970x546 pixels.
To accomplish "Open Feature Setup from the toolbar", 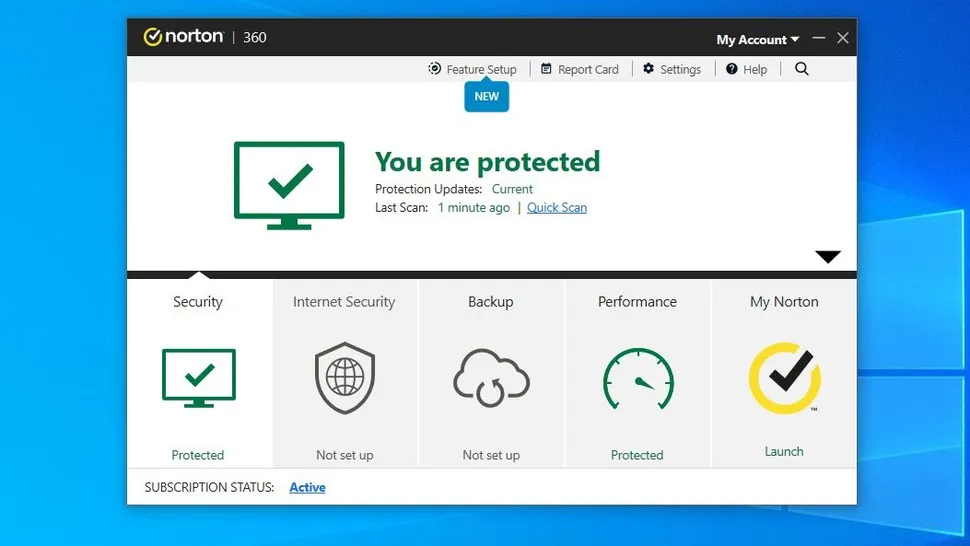I will pos(473,69).
